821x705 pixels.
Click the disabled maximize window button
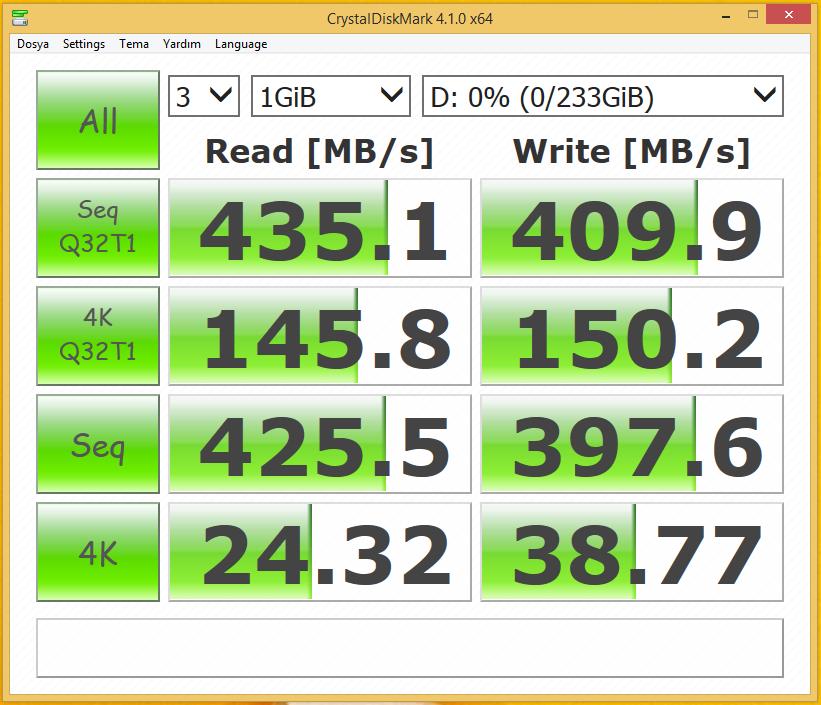753,15
